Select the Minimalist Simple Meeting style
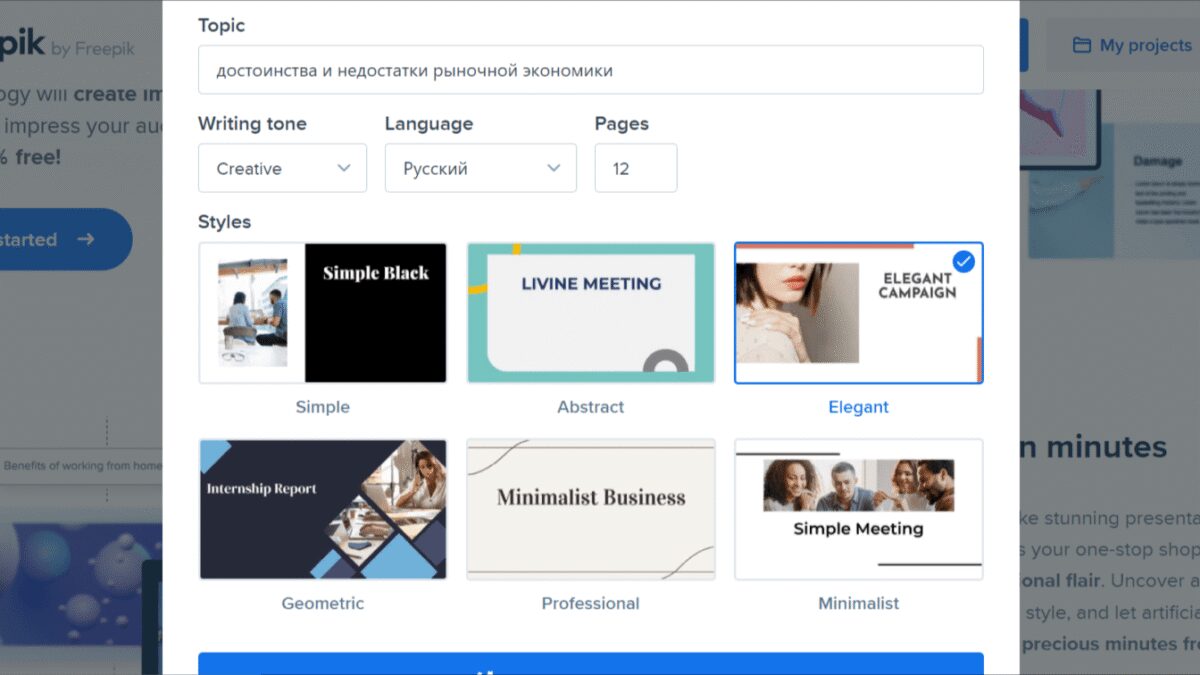 [858, 509]
